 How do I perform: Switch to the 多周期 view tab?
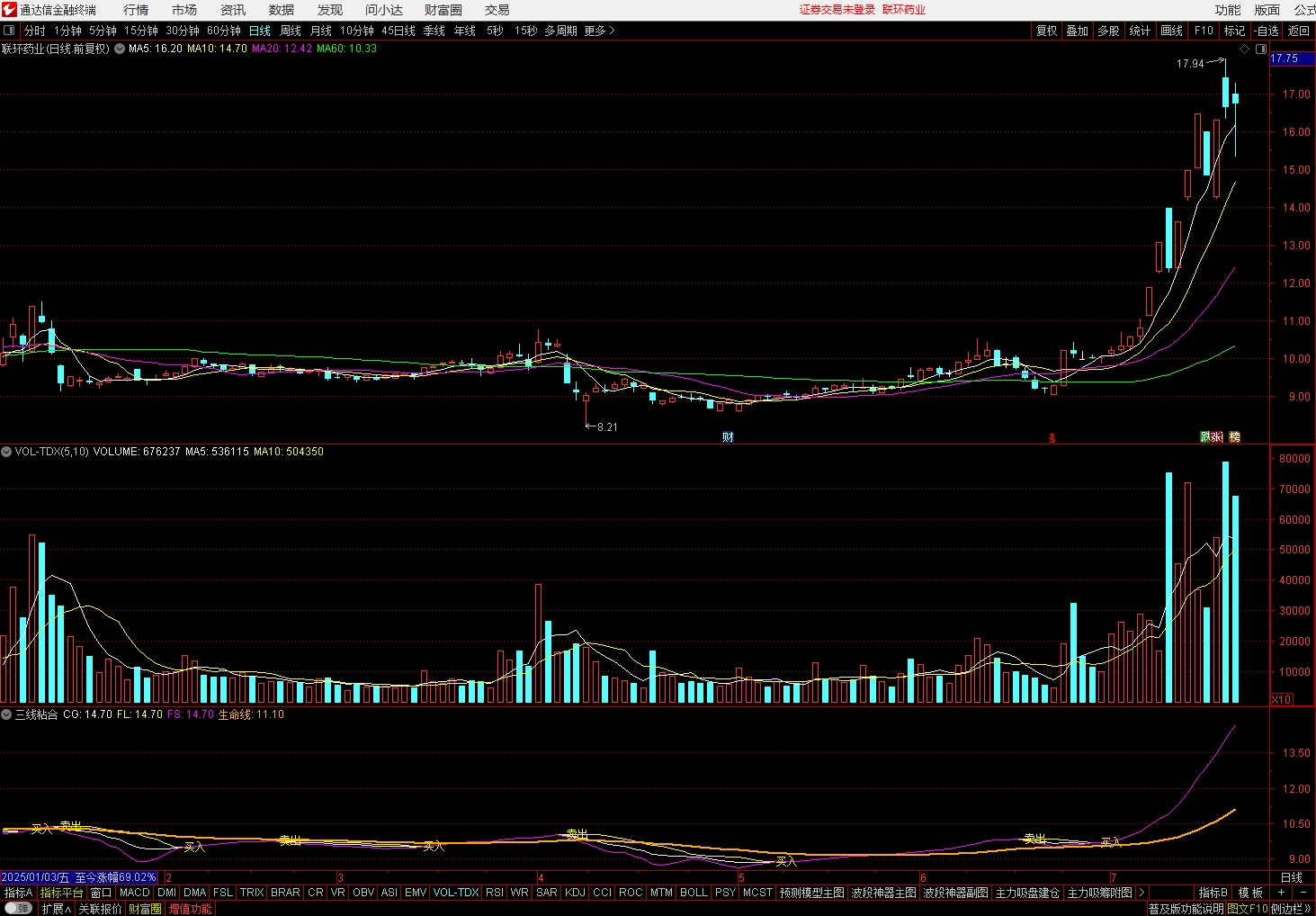pos(560,31)
